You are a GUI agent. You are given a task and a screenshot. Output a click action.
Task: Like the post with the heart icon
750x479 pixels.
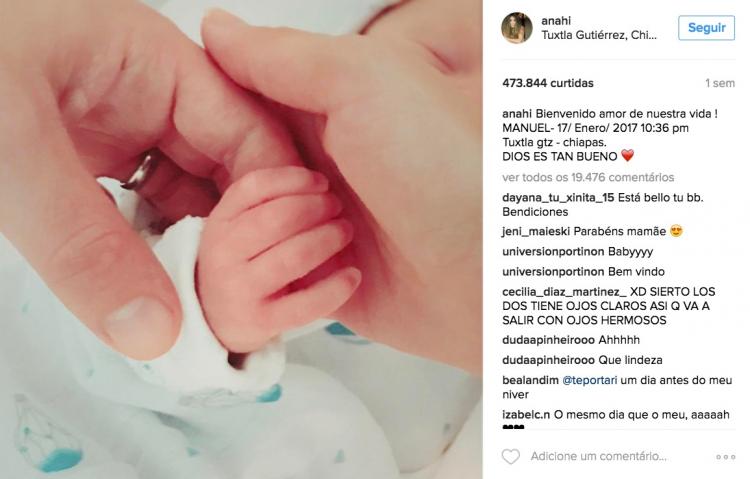(510, 457)
